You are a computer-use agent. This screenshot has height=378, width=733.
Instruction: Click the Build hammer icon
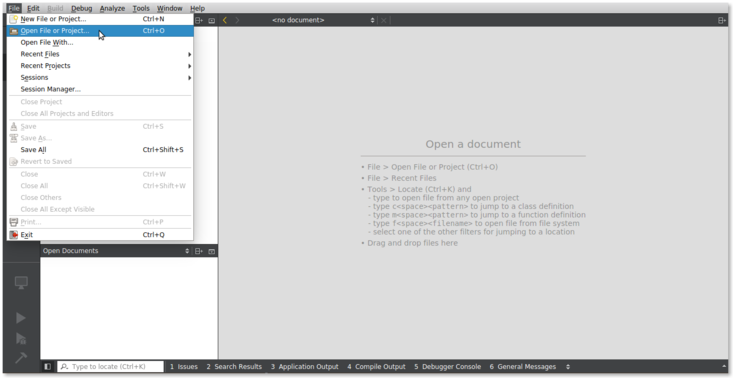[x=21, y=358]
